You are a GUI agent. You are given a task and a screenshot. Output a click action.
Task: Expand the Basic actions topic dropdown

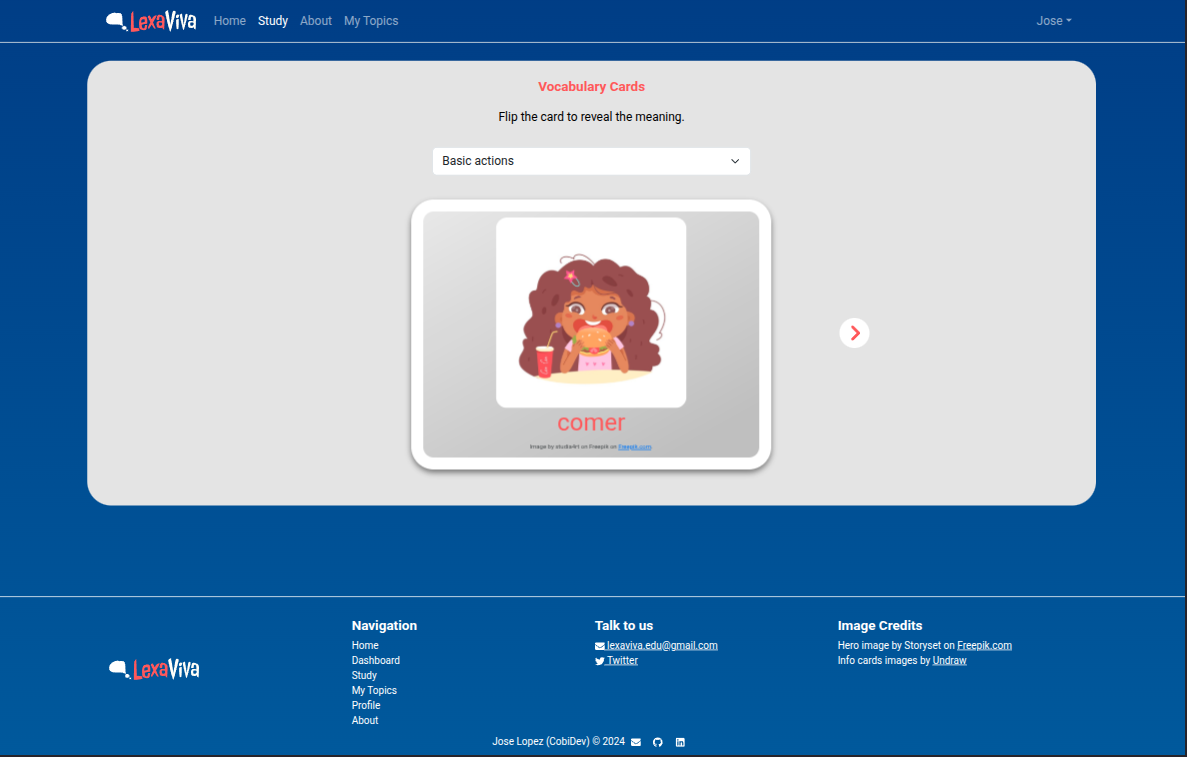[591, 161]
